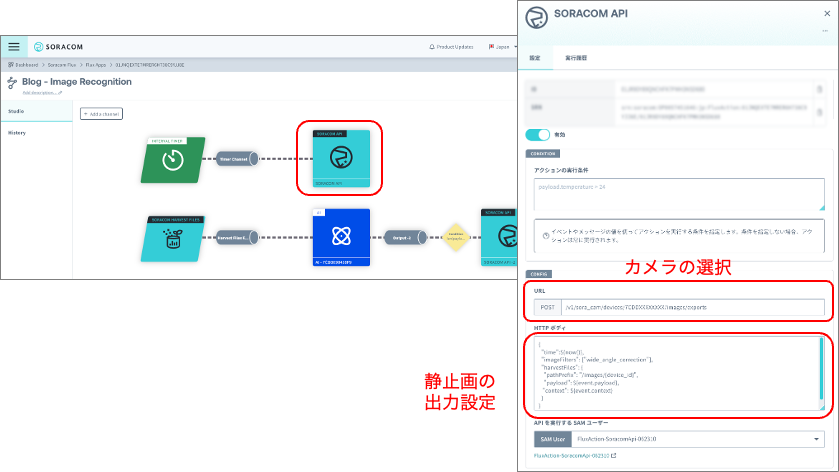Switch to the 設定 tab

pyautogui.click(x=535, y=58)
